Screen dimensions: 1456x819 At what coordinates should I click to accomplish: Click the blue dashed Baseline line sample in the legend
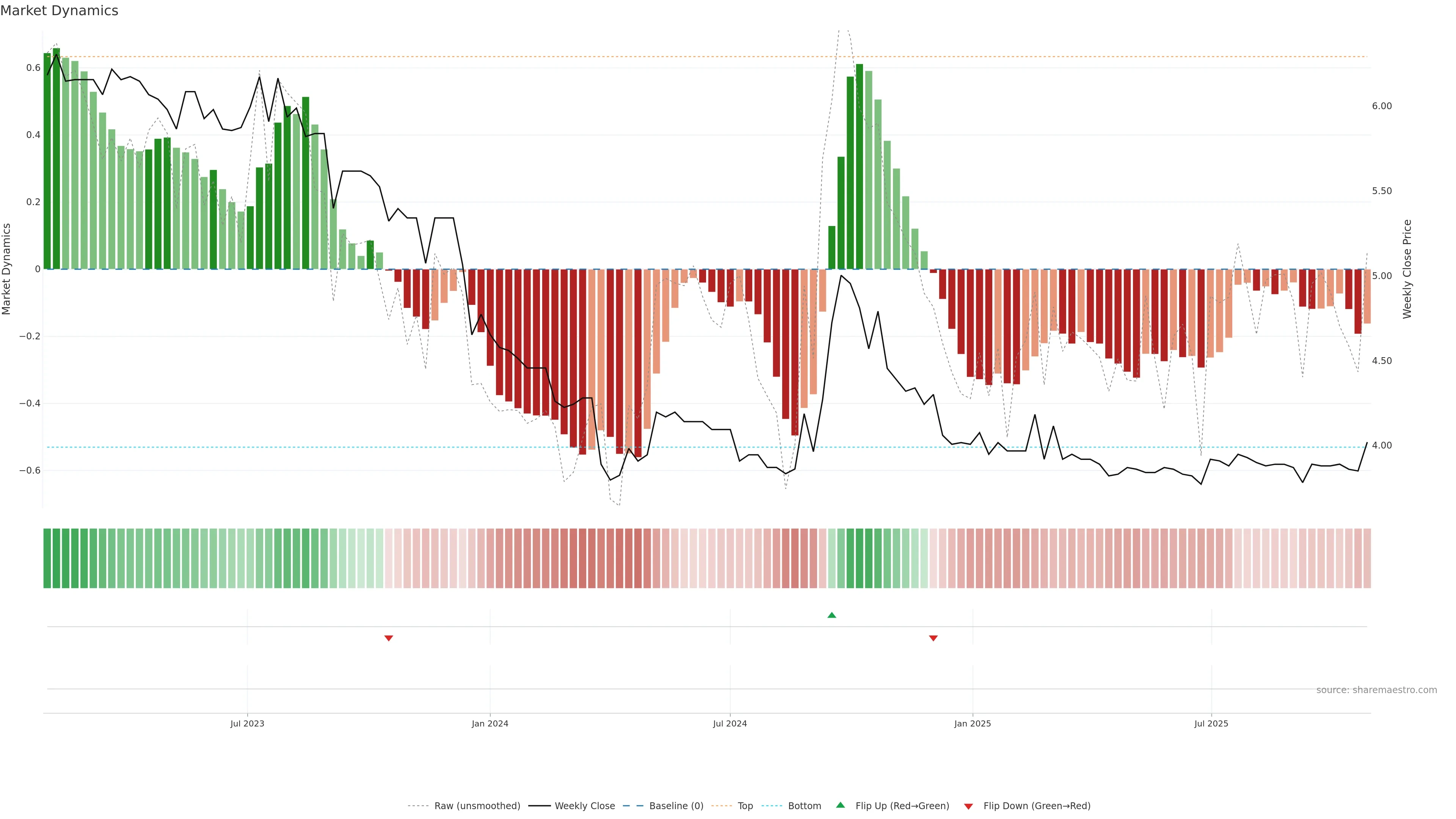pyautogui.click(x=633, y=806)
